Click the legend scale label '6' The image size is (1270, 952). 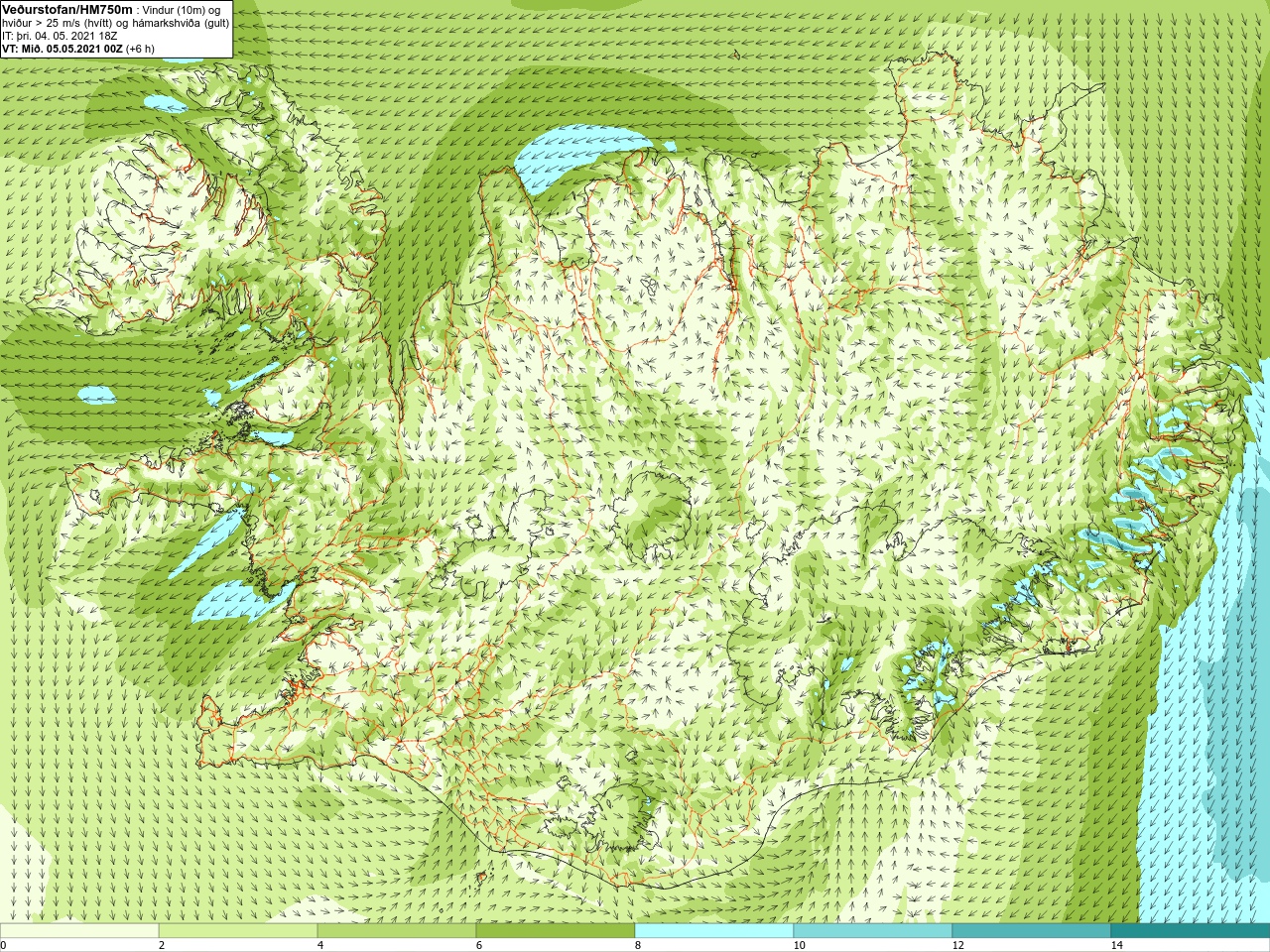(x=479, y=945)
